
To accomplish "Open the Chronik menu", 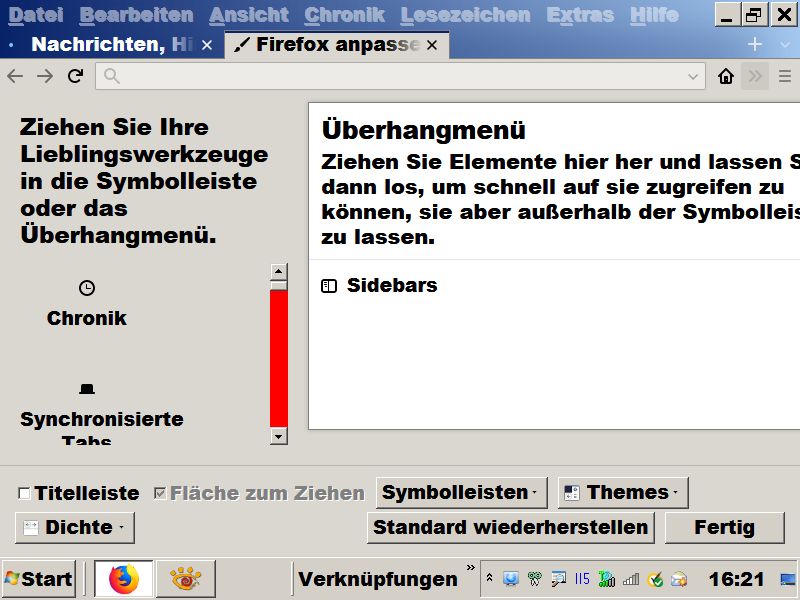I will click(344, 15).
